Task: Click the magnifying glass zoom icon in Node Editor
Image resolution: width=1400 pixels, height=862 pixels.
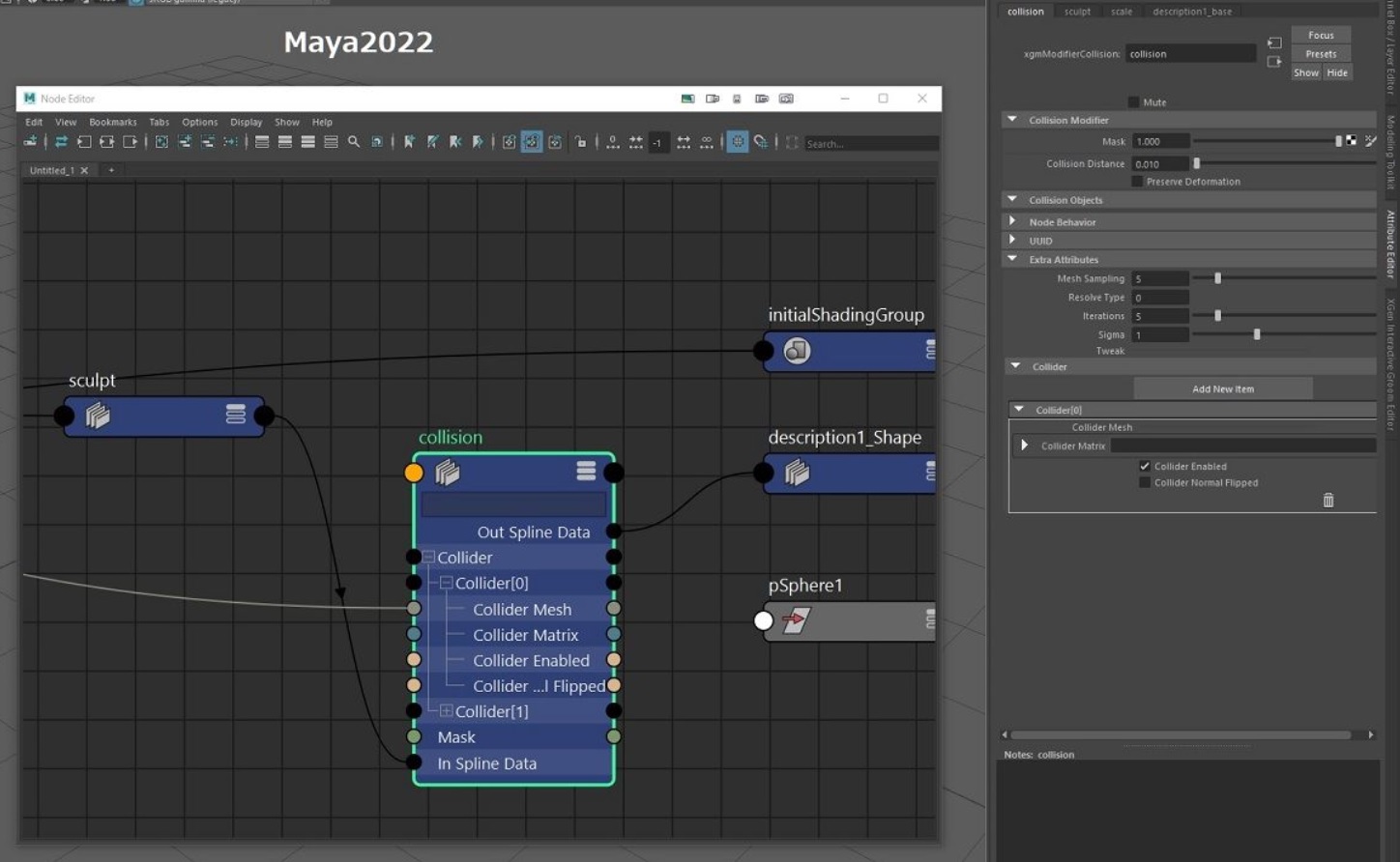Action: [x=354, y=141]
